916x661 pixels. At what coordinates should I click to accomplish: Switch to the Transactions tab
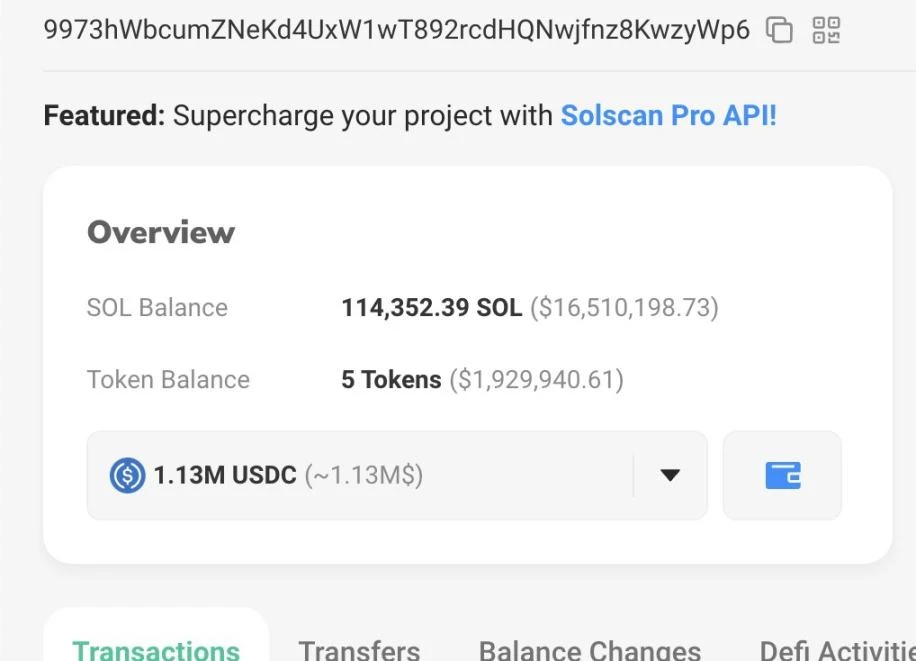(x=156, y=650)
